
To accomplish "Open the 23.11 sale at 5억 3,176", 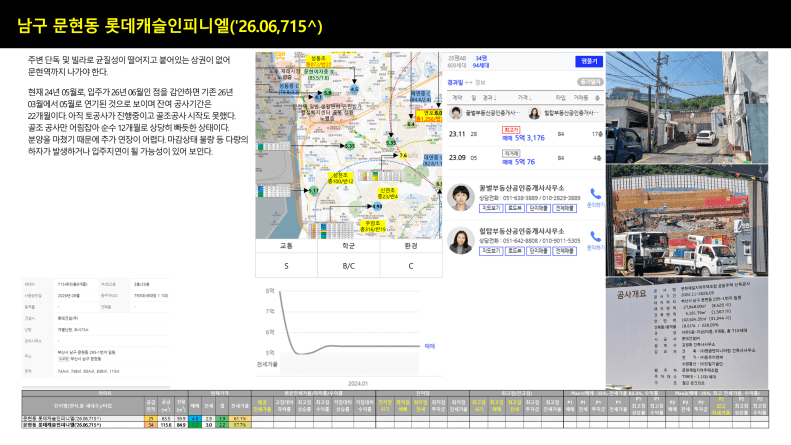I will pos(525,134).
